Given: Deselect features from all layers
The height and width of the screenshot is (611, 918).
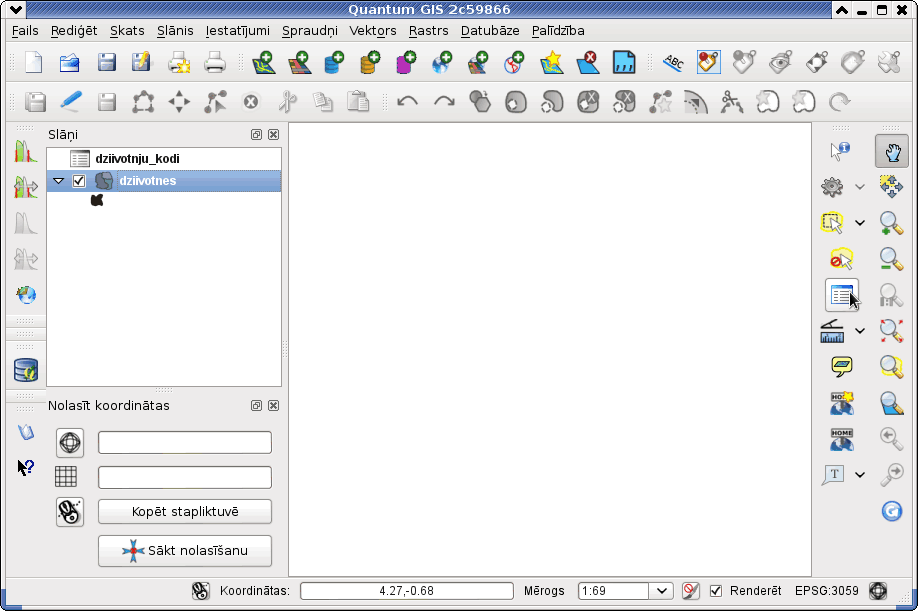Looking at the screenshot, I should tap(842, 259).
